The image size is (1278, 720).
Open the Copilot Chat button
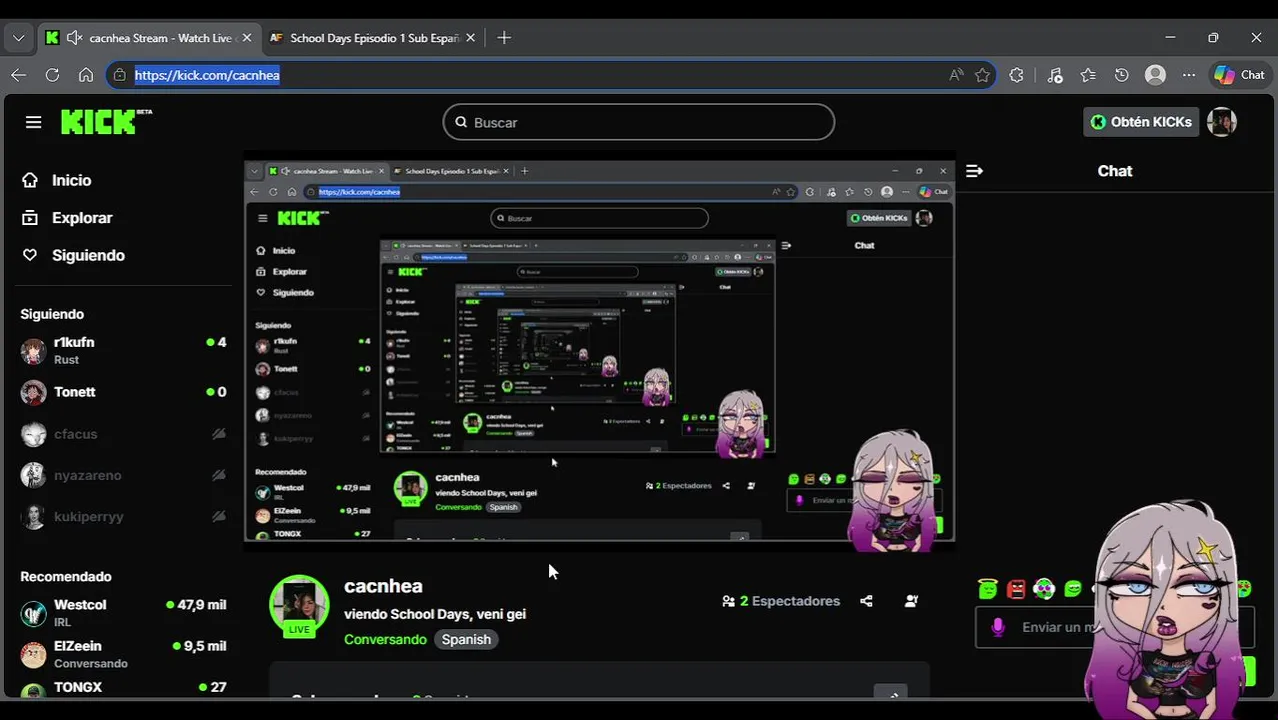(x=1240, y=75)
